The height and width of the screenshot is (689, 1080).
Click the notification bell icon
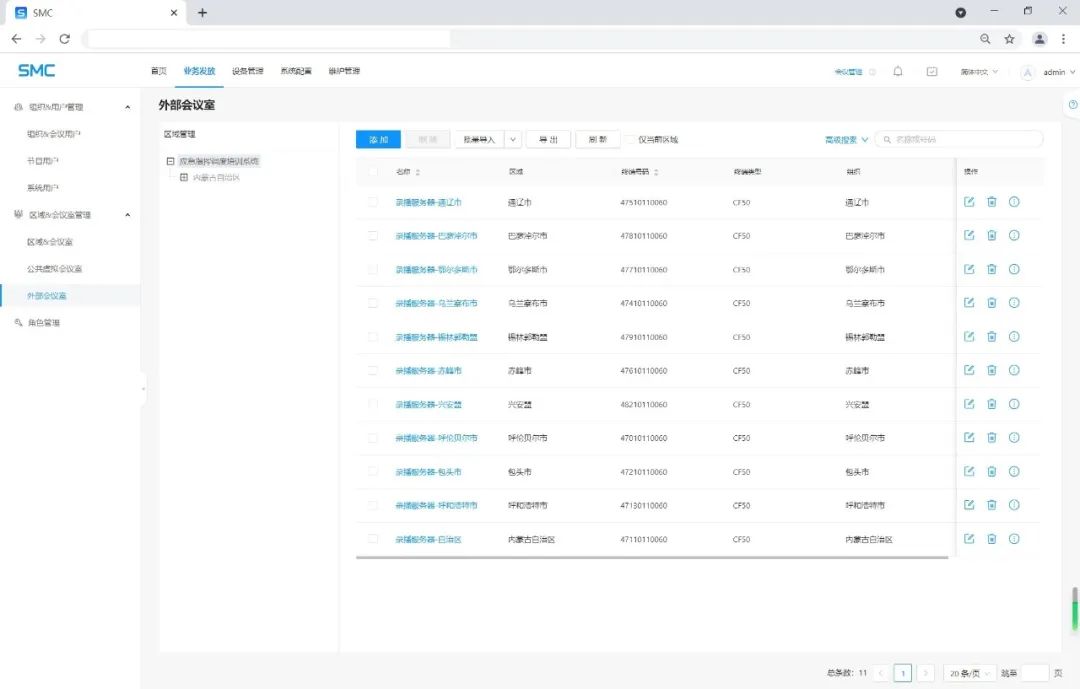(898, 72)
